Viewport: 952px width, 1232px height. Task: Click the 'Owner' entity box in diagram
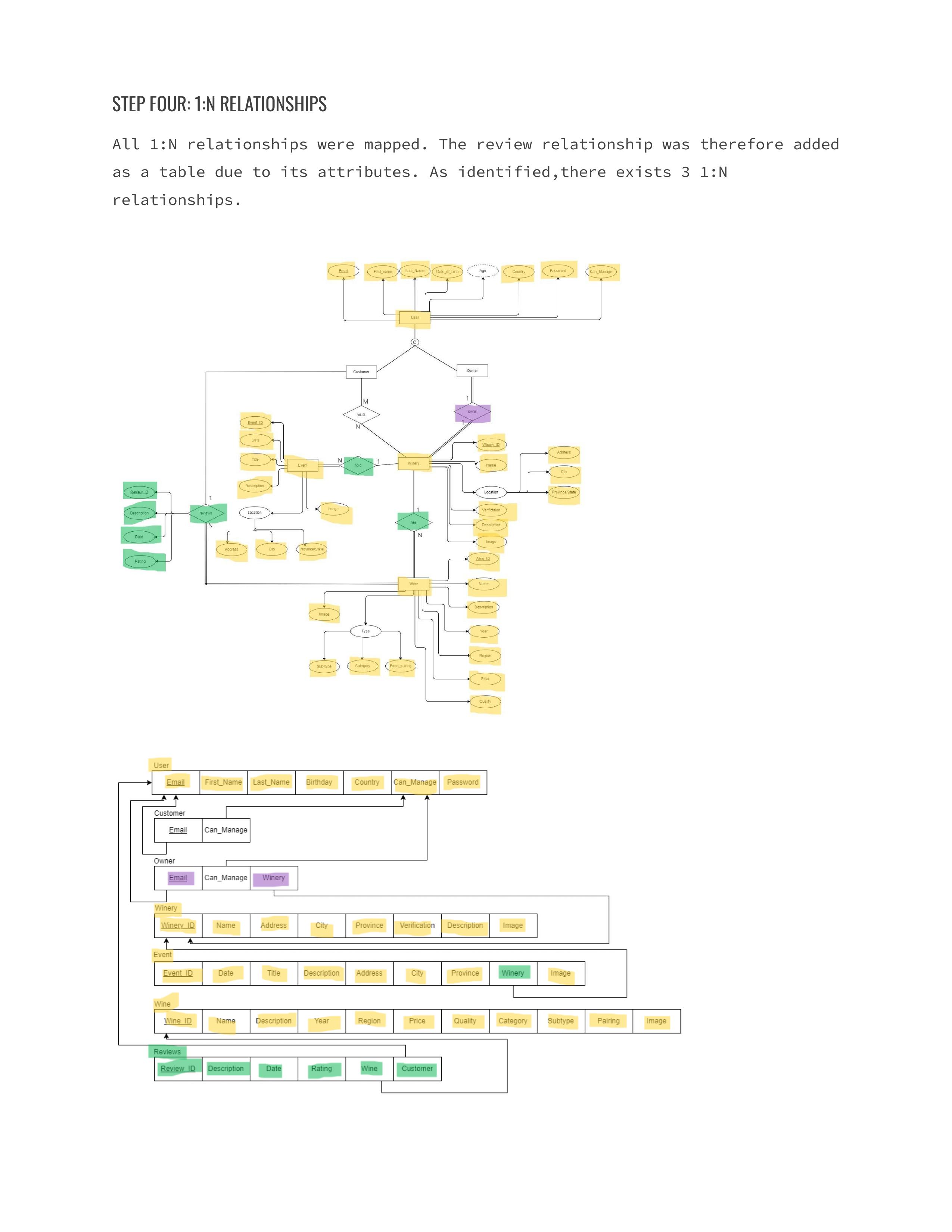(472, 371)
